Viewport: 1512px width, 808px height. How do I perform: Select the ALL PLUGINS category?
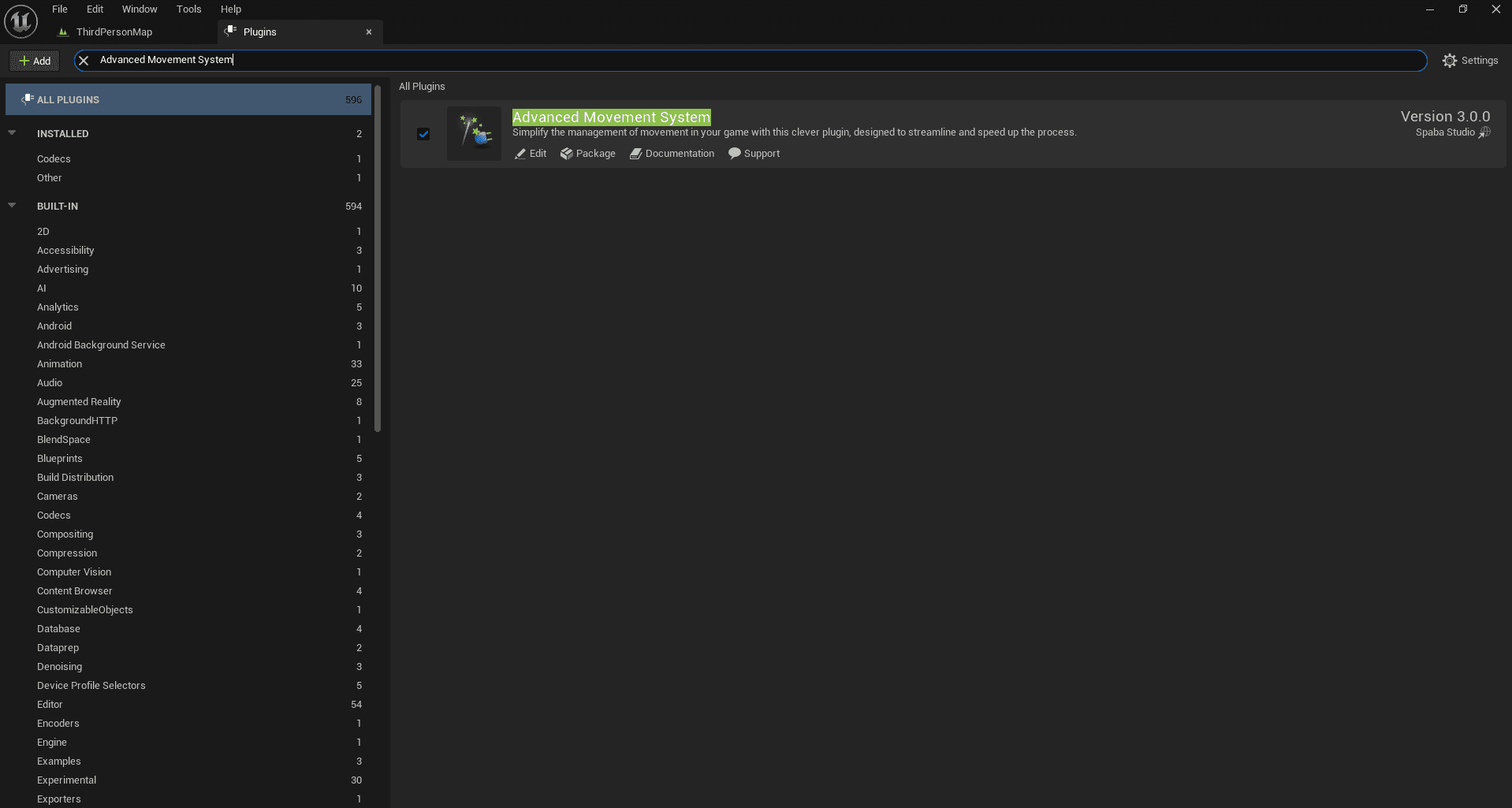(188, 100)
